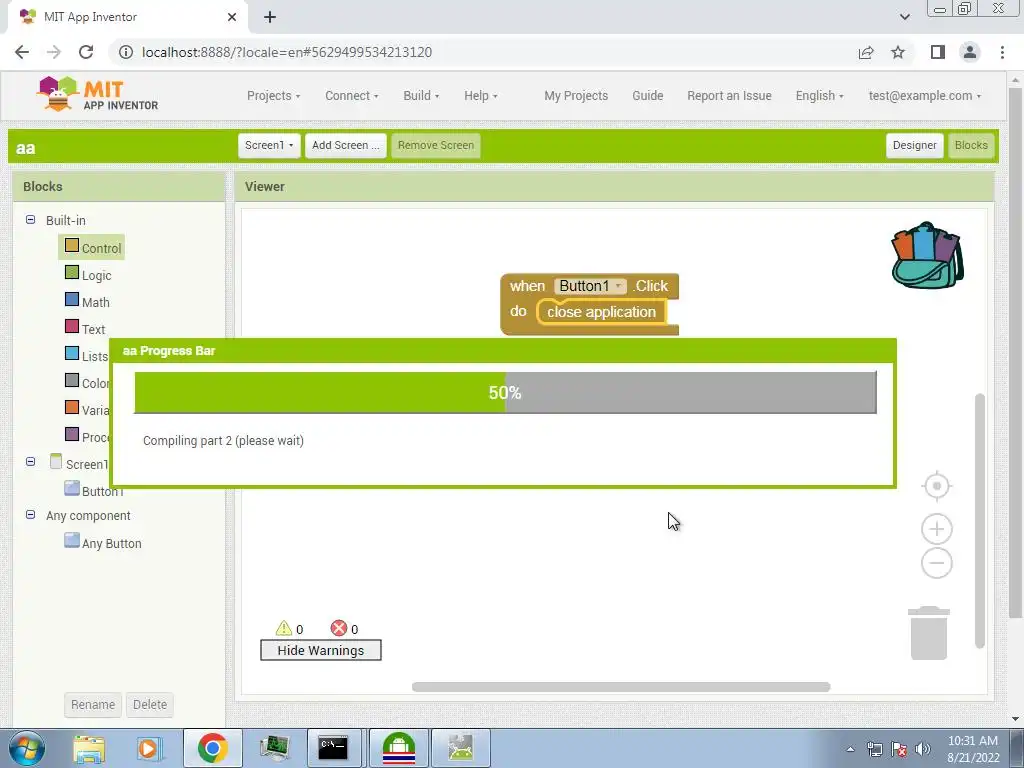The image size is (1024, 768).
Task: Click the Add Screen button
Action: click(345, 145)
